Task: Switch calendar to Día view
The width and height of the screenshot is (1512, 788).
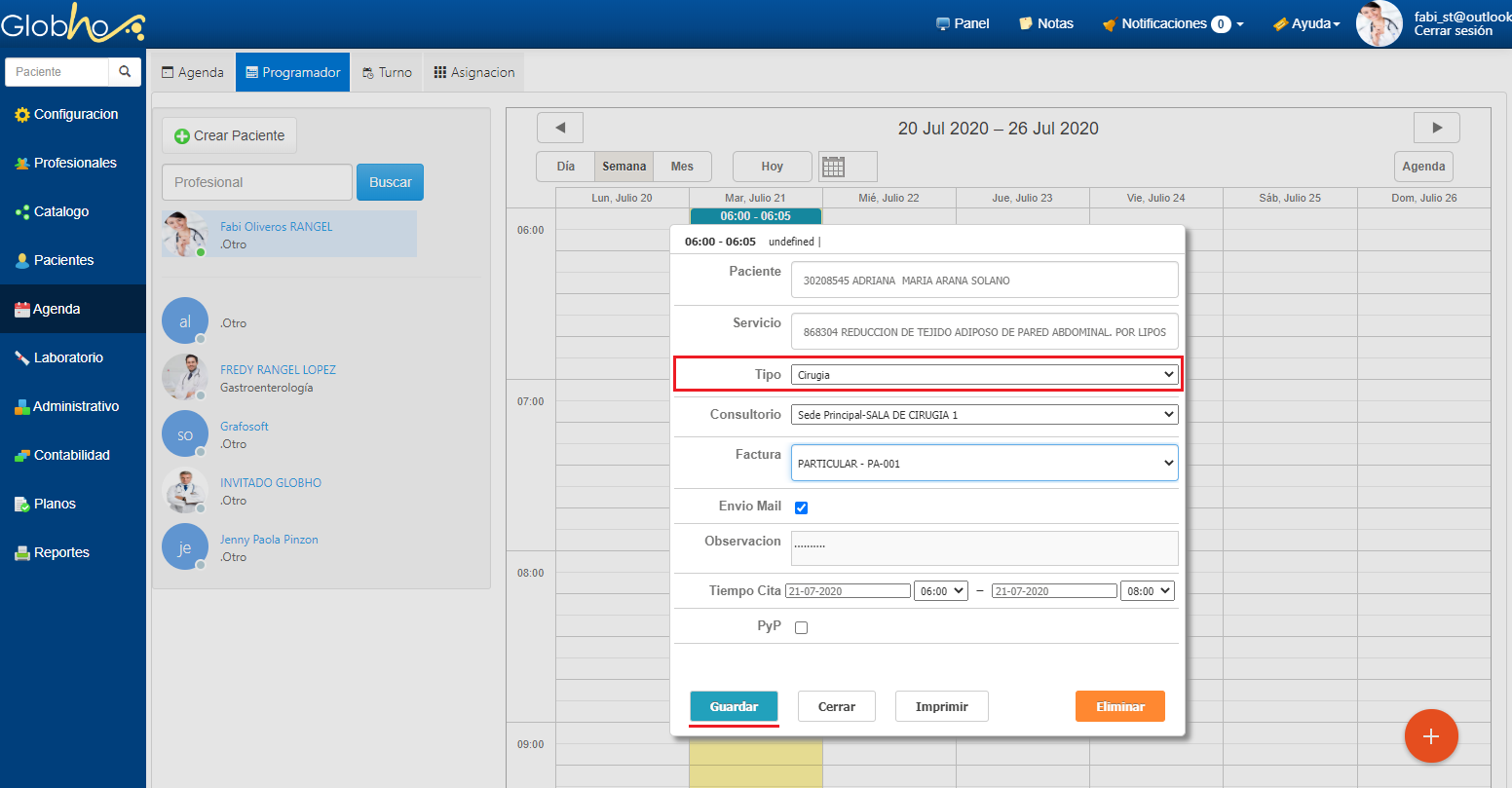Action: (x=565, y=167)
